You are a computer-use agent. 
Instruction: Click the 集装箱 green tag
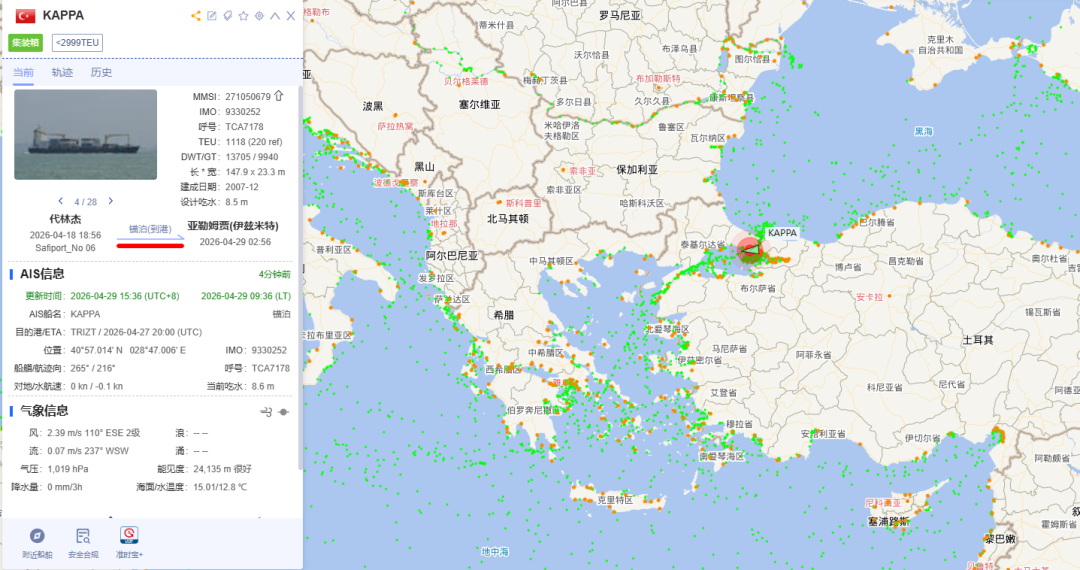pos(25,43)
